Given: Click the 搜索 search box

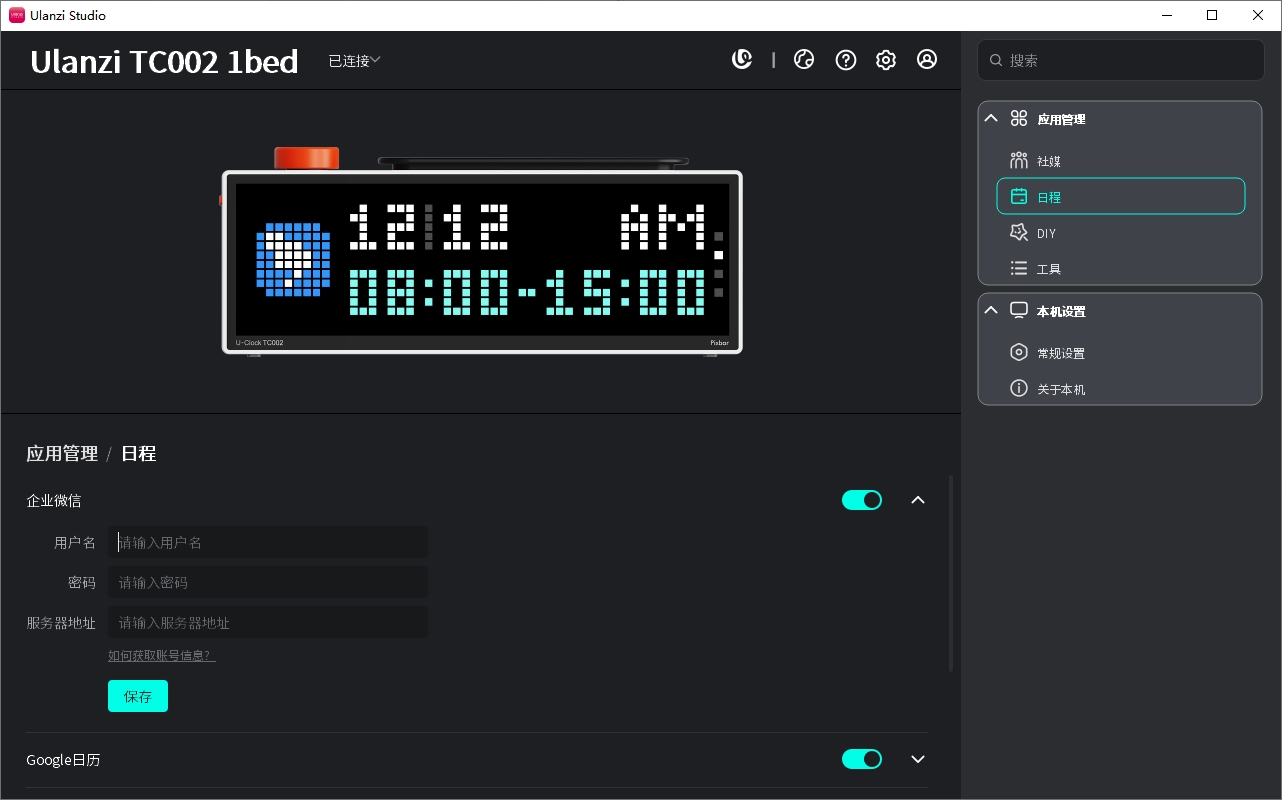Looking at the screenshot, I should point(1121,60).
